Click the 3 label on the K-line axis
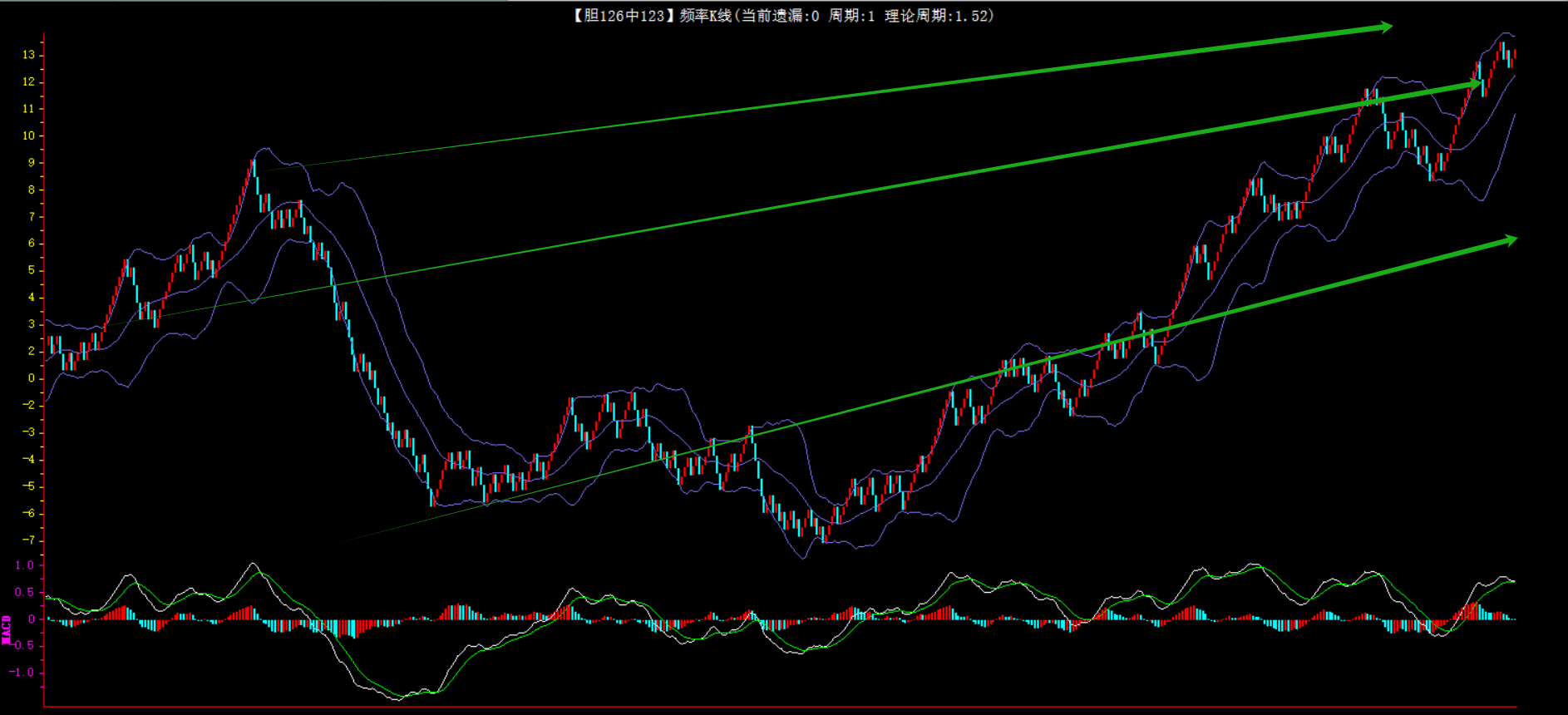 coord(32,324)
